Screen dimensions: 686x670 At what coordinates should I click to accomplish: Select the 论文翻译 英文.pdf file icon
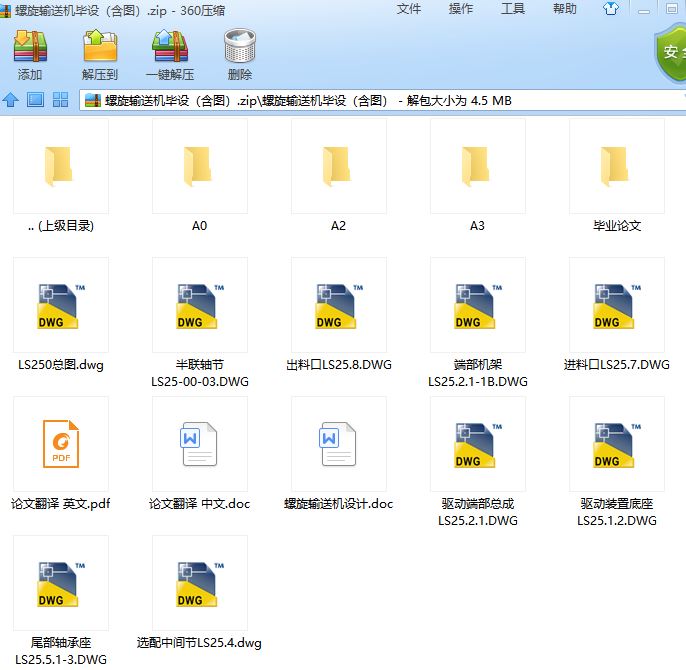(x=61, y=444)
